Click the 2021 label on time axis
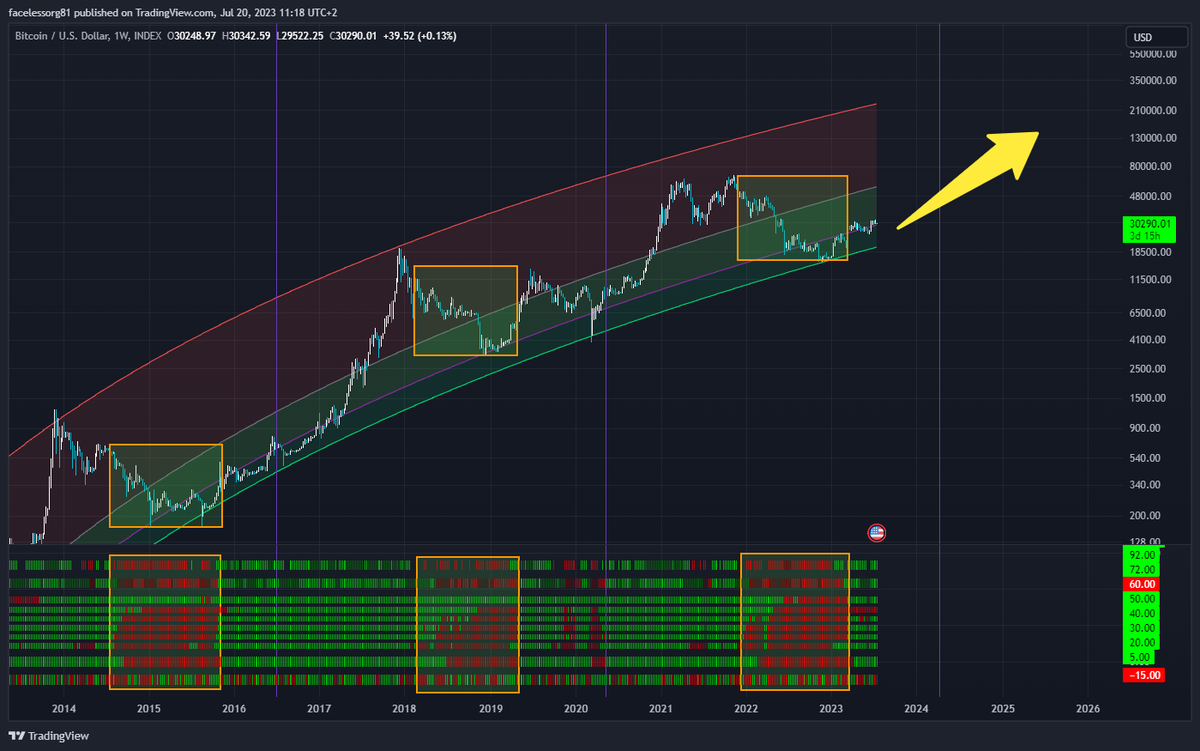Viewport: 1200px width, 751px height. pos(661,708)
